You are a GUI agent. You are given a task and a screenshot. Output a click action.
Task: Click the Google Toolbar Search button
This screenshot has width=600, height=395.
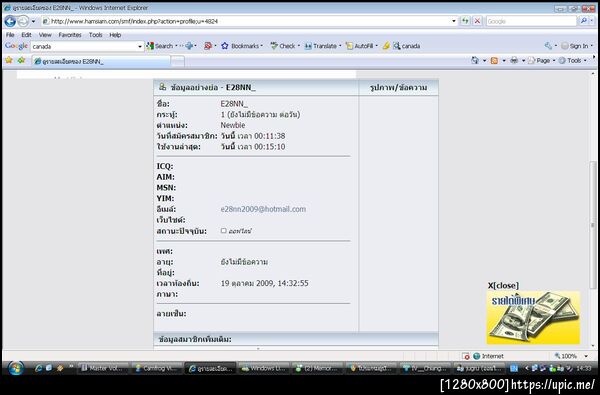160,46
